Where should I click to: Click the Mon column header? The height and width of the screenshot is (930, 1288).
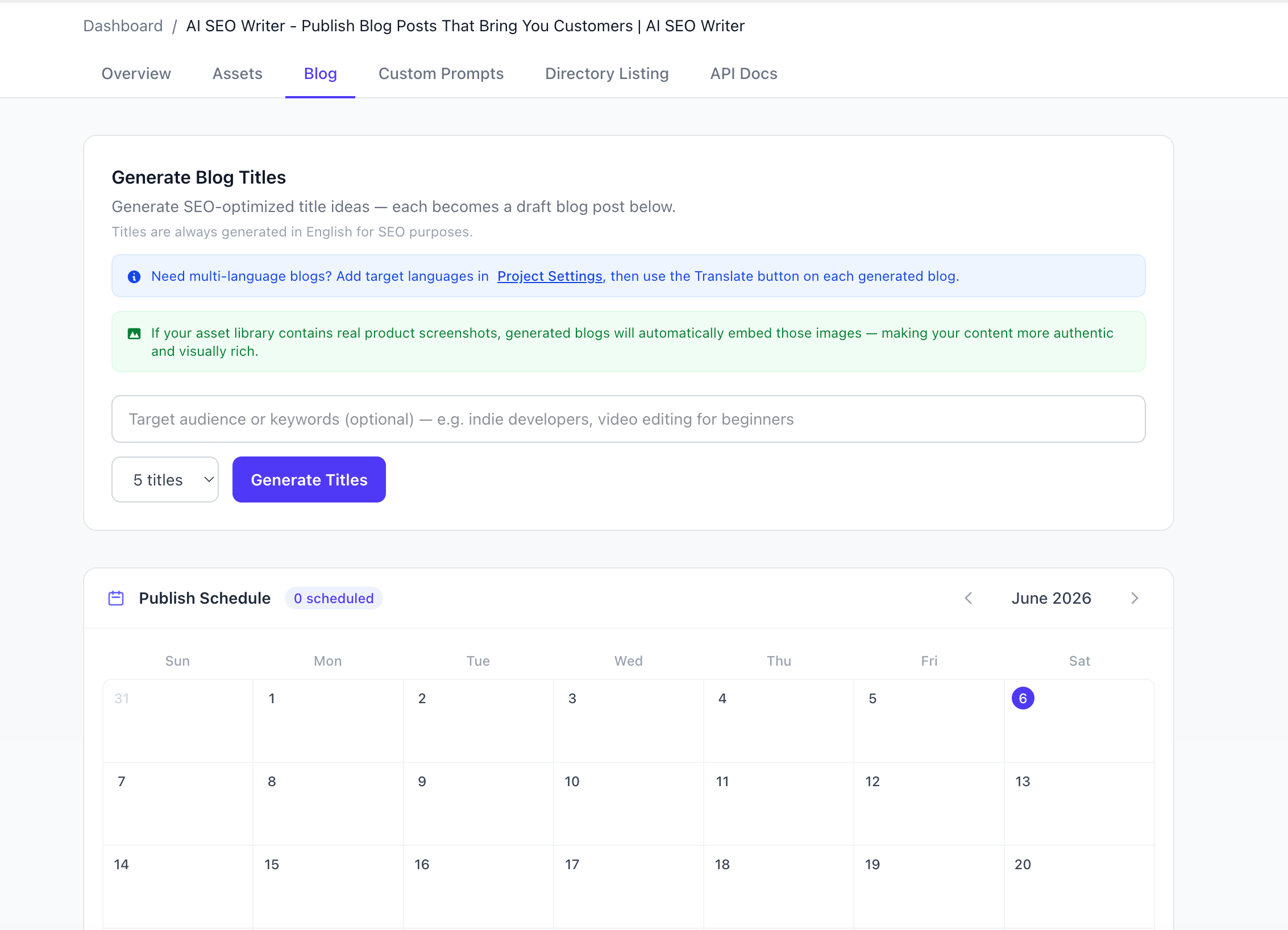coord(328,661)
